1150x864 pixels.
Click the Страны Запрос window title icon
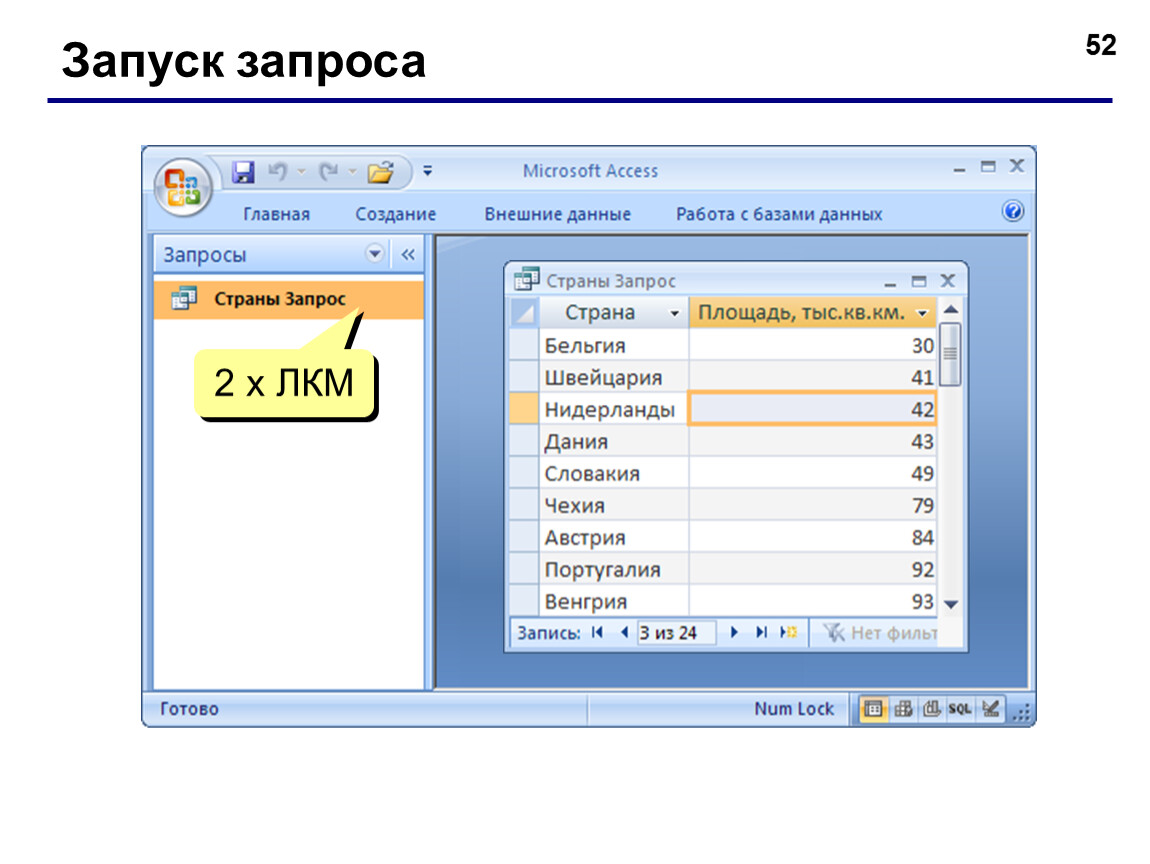pyautogui.click(x=527, y=279)
